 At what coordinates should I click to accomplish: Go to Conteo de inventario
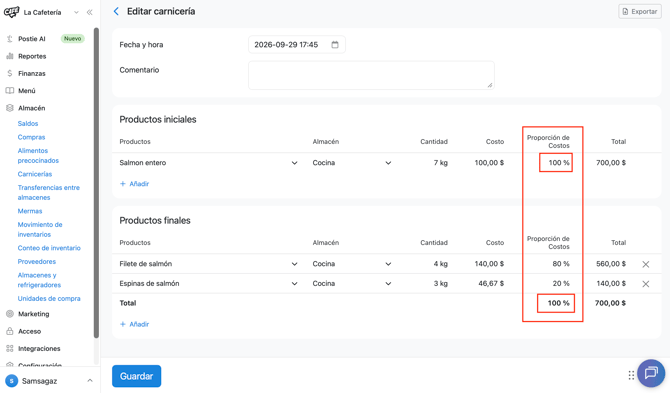pos(49,248)
